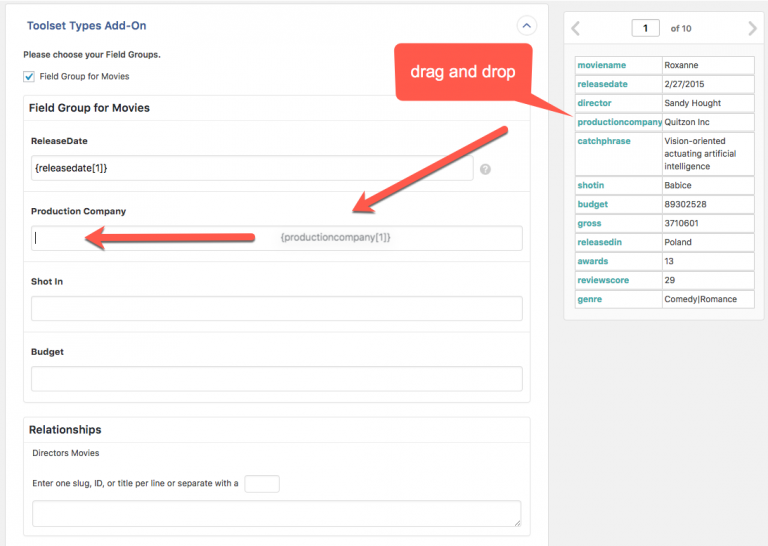Click the ReleaseDate input field
Viewport: 768px width, 546px height.
(252, 168)
